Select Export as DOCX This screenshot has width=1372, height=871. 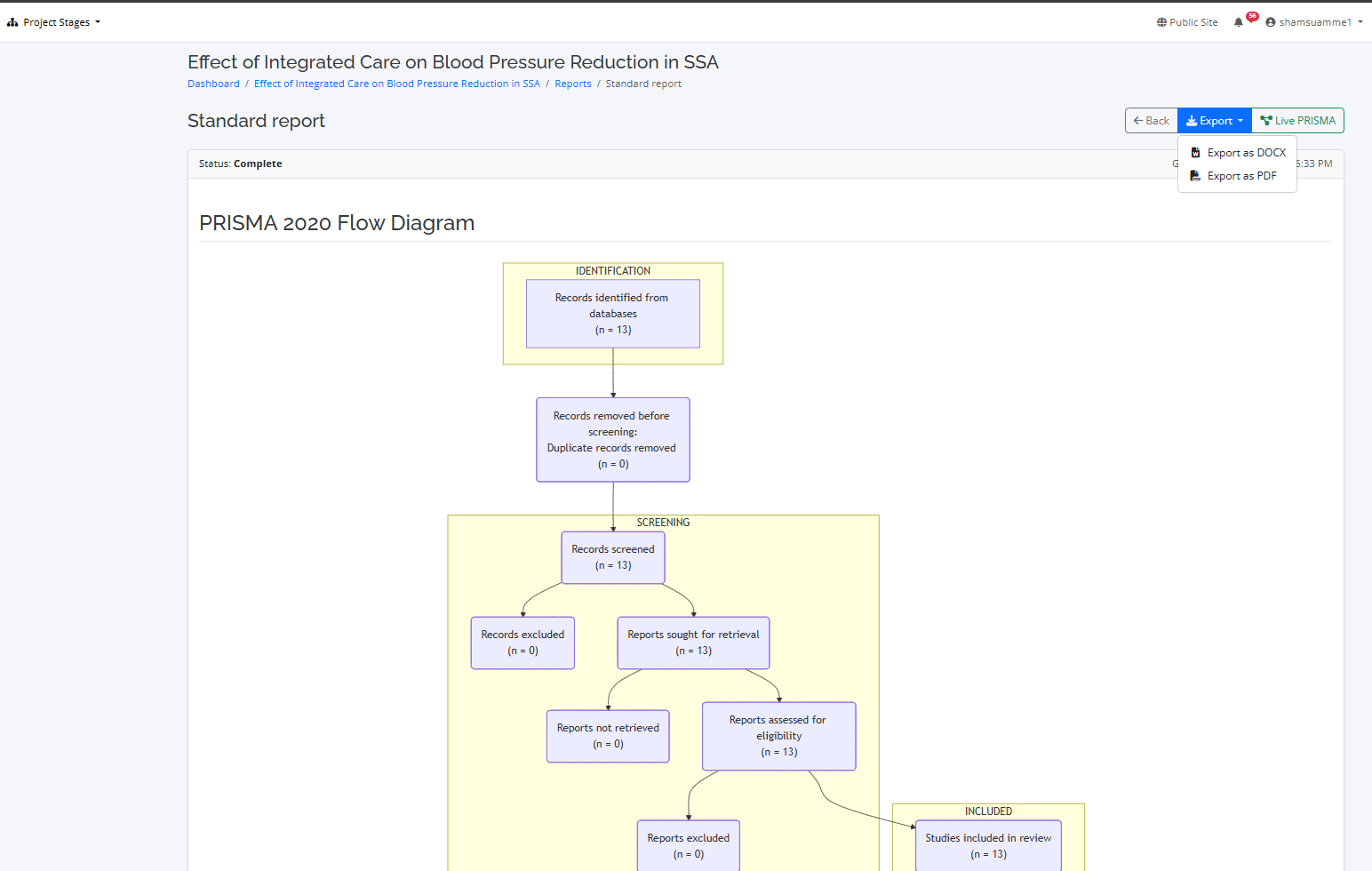[1246, 153]
